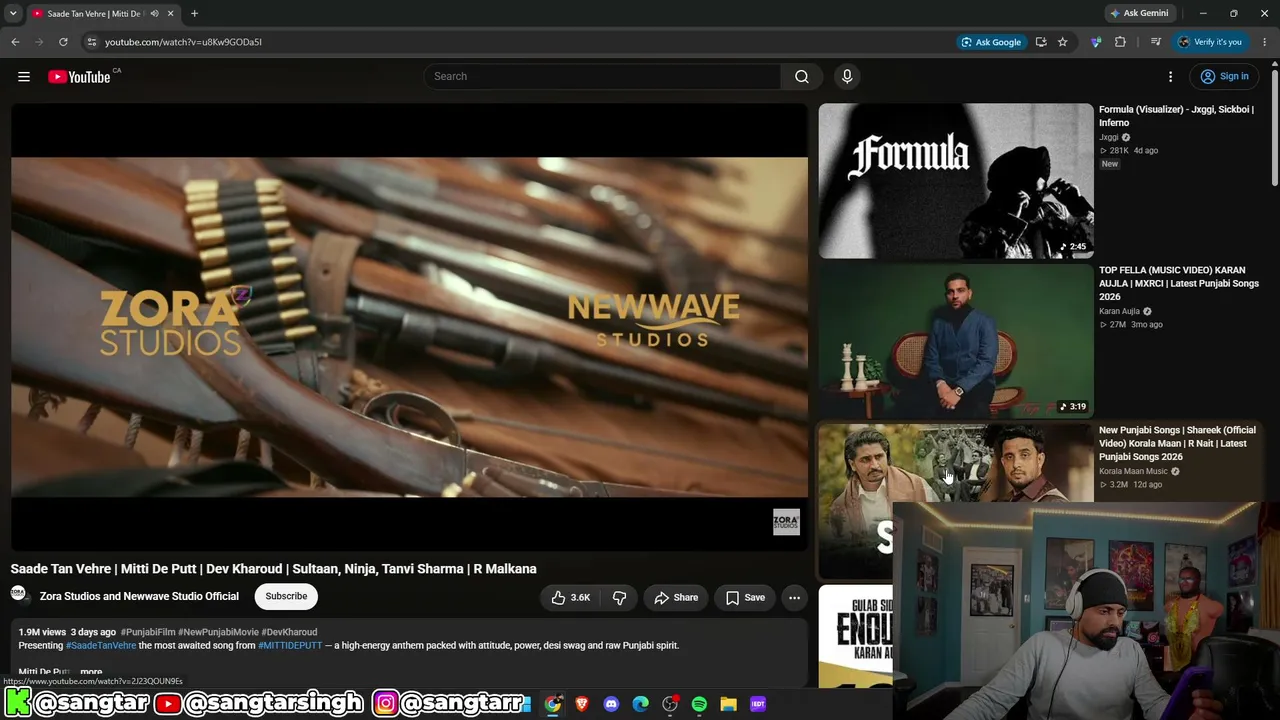Close the Saade Tan Vehre tab
This screenshot has width=1280, height=720.
pos(170,14)
